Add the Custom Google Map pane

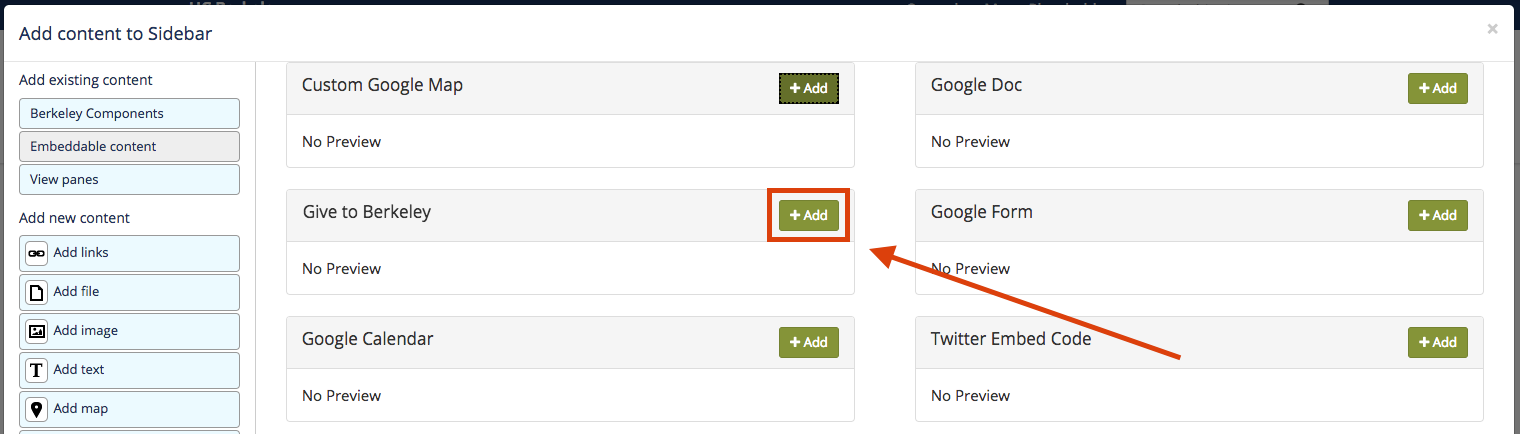pyautogui.click(x=809, y=88)
